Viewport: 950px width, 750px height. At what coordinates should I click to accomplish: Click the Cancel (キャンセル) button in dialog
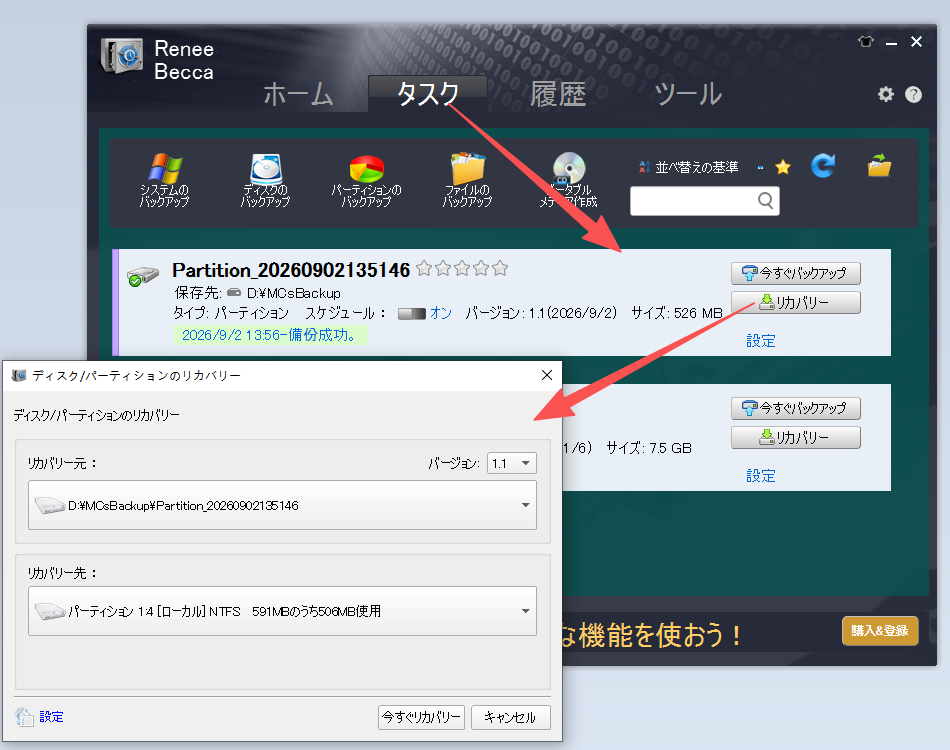pyautogui.click(x=511, y=717)
